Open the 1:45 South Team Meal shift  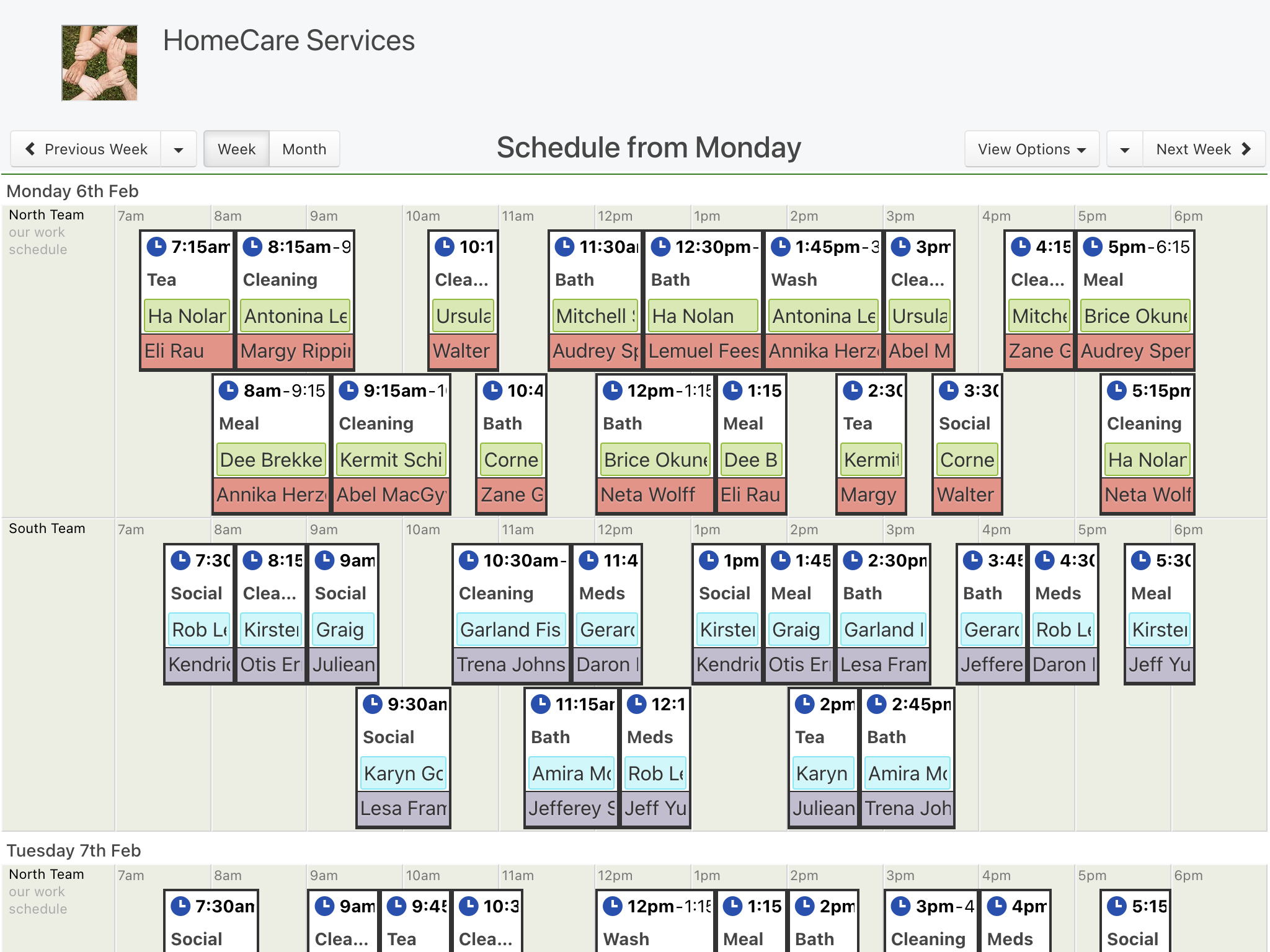799,614
